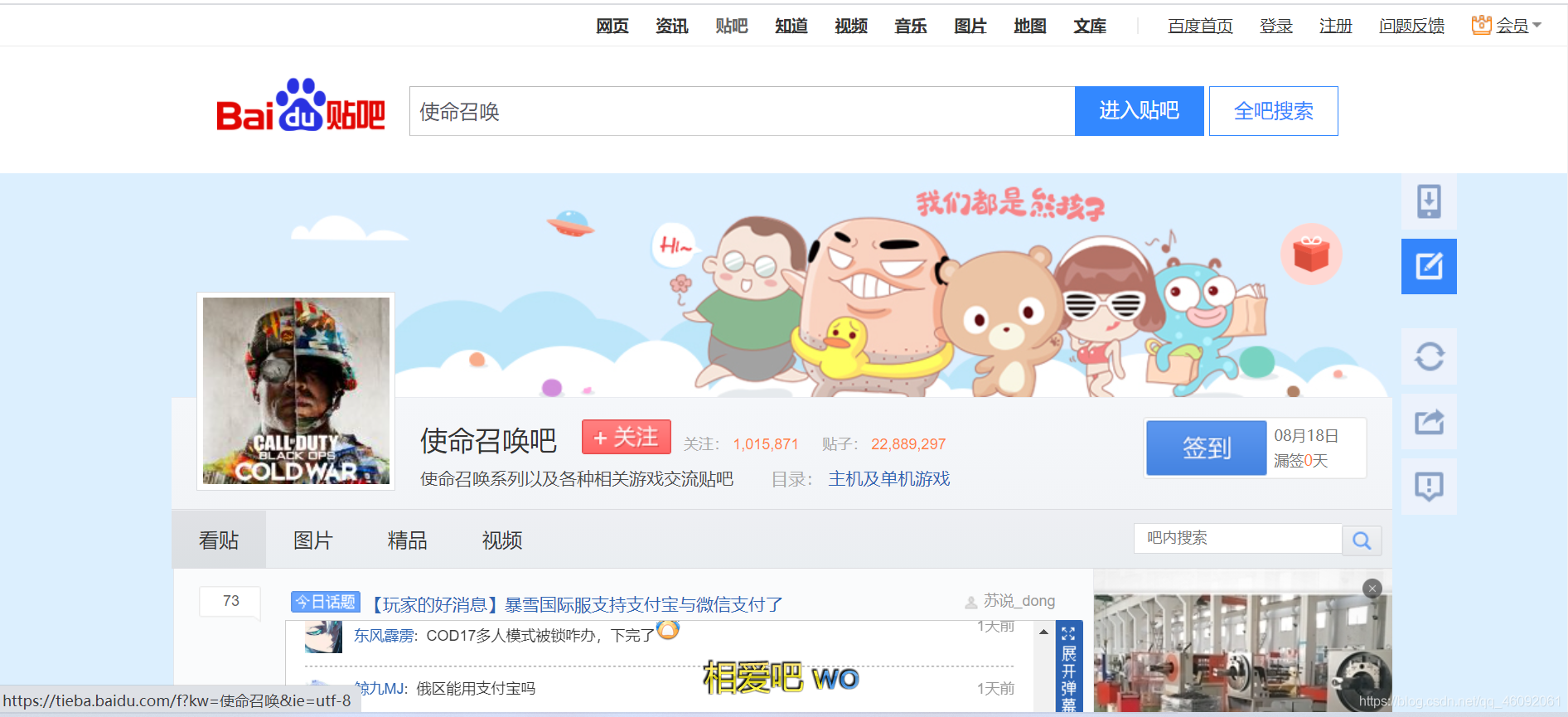Screen dimensions: 1568x717
Task: Click the feedback report sidebar icon
Action: pyautogui.click(x=1429, y=487)
